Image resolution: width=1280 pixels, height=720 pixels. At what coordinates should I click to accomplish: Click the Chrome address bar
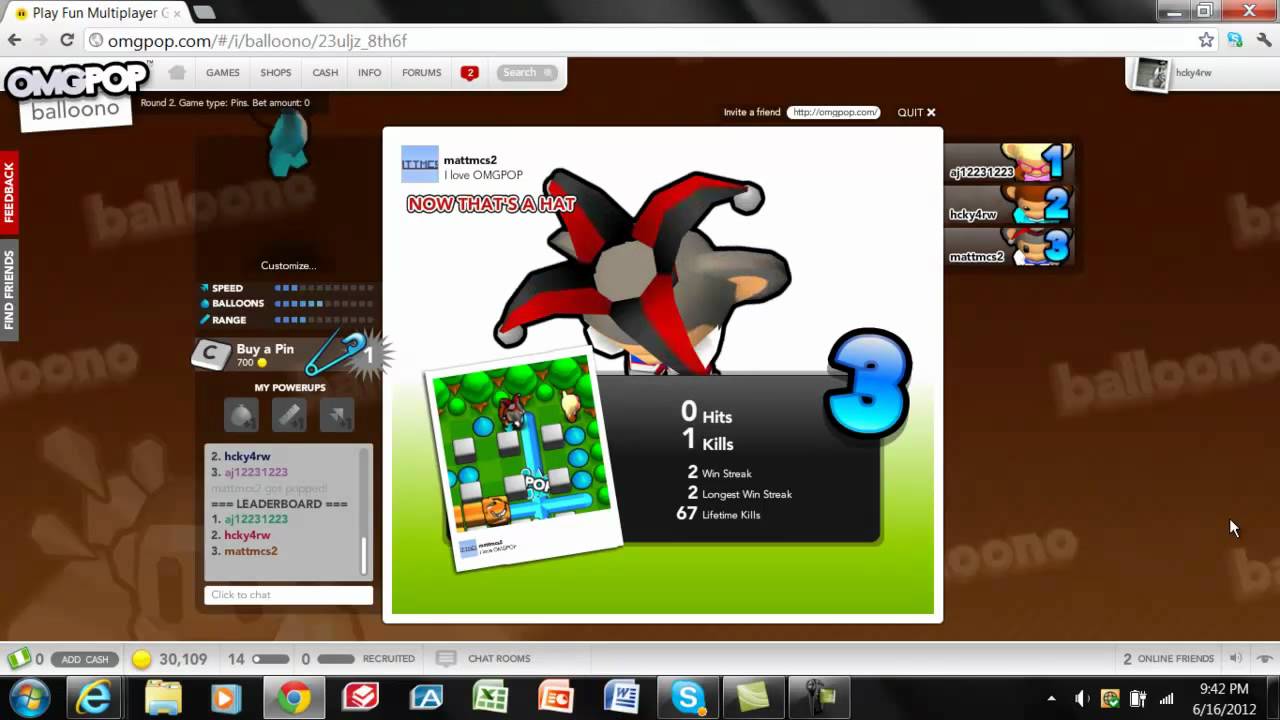640,41
